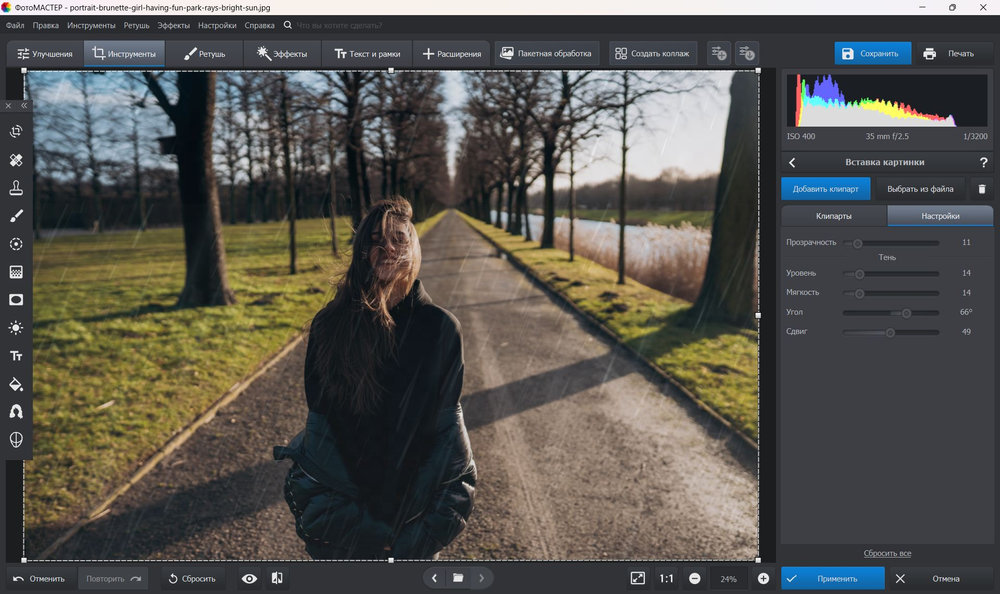Go back using the chevron beside Вставка картинки
This screenshot has width=1000, height=594.
click(792, 163)
